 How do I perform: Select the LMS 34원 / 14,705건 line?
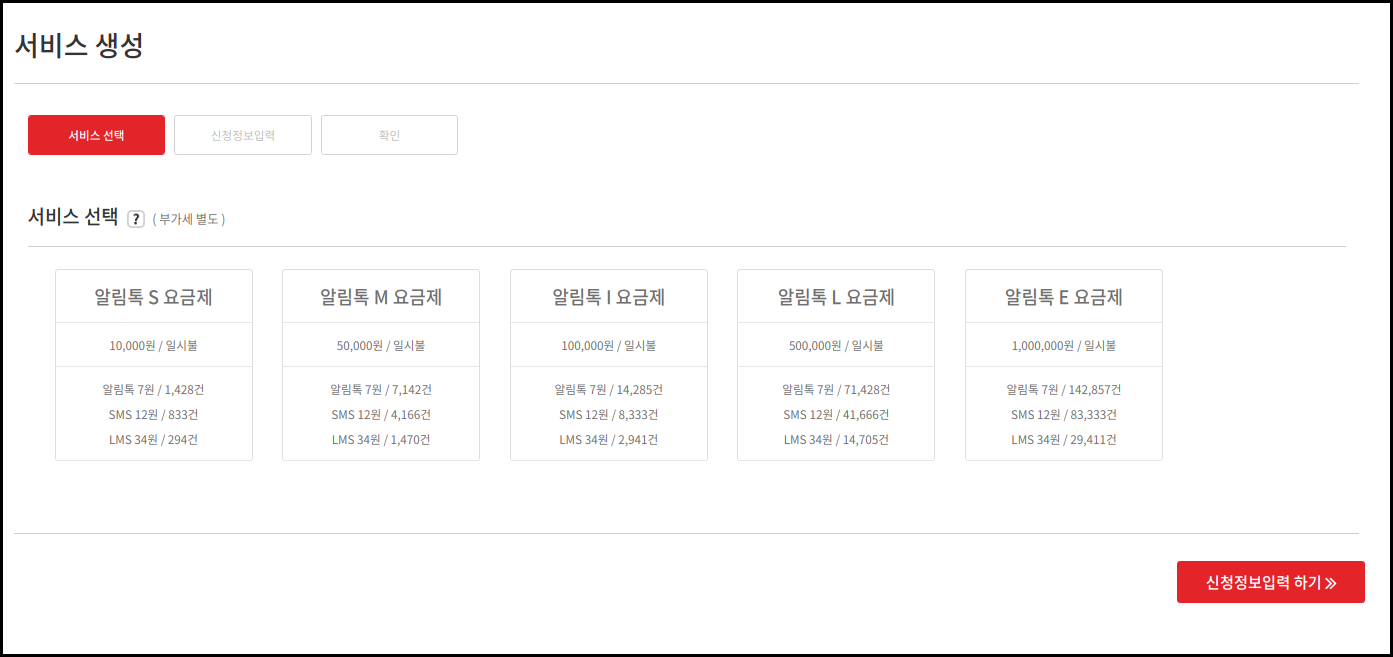pyautogui.click(x=836, y=440)
